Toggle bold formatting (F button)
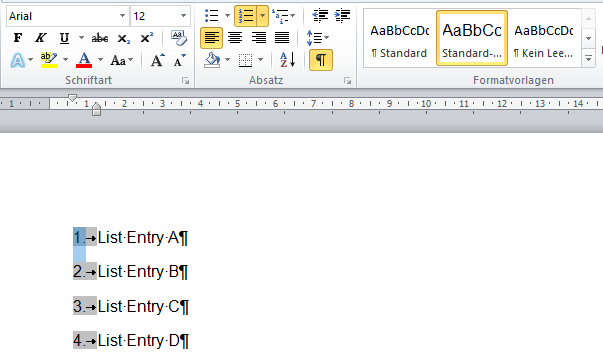The image size is (603, 364). point(18,38)
